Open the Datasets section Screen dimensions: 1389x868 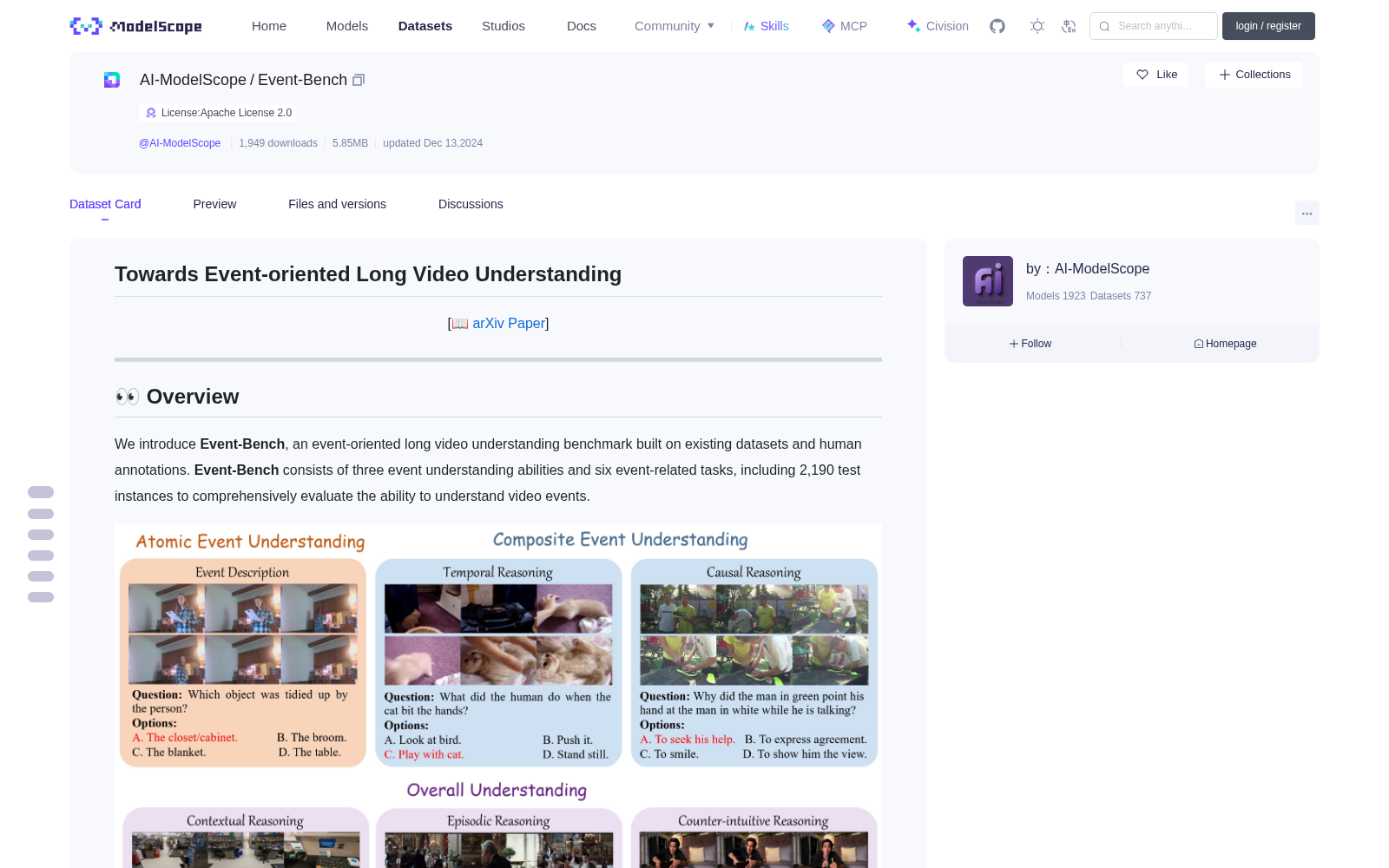(425, 26)
